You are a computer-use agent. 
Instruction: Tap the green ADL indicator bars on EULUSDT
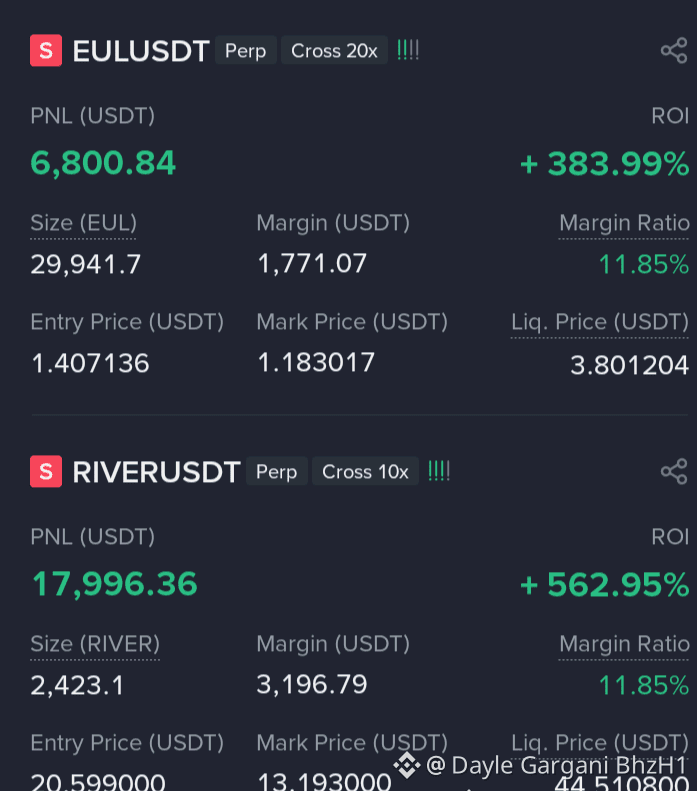pyautogui.click(x=408, y=50)
